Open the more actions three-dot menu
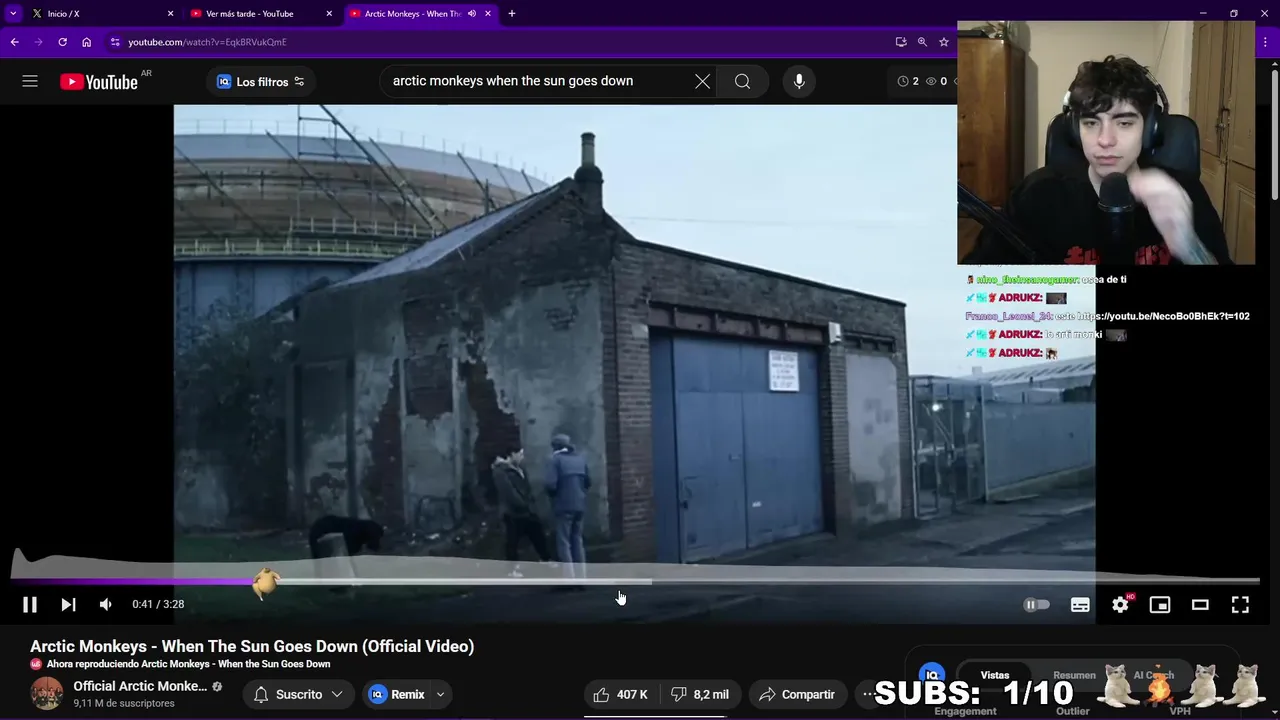The width and height of the screenshot is (1280, 720). (868, 694)
